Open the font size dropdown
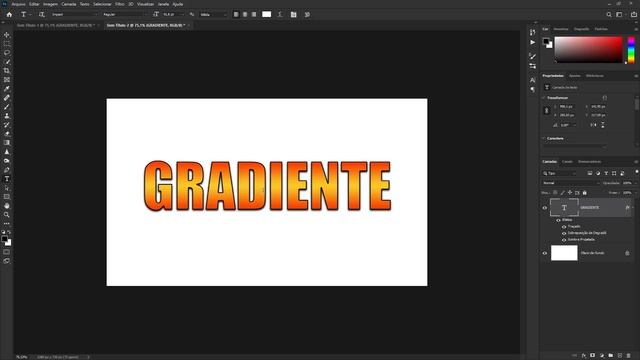This screenshot has height=360, width=640. click(x=173, y=14)
